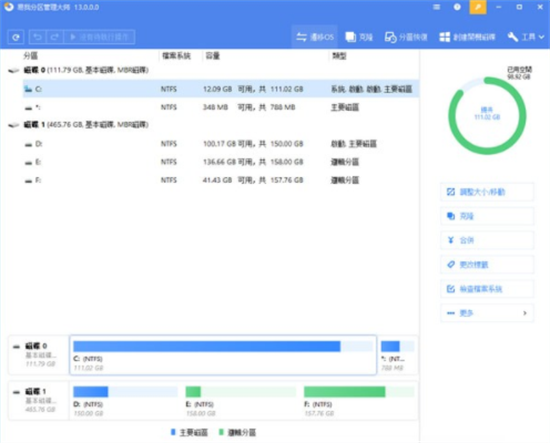Open the hamburger menu in the title bar
This screenshot has height=443, width=550.
436,7
